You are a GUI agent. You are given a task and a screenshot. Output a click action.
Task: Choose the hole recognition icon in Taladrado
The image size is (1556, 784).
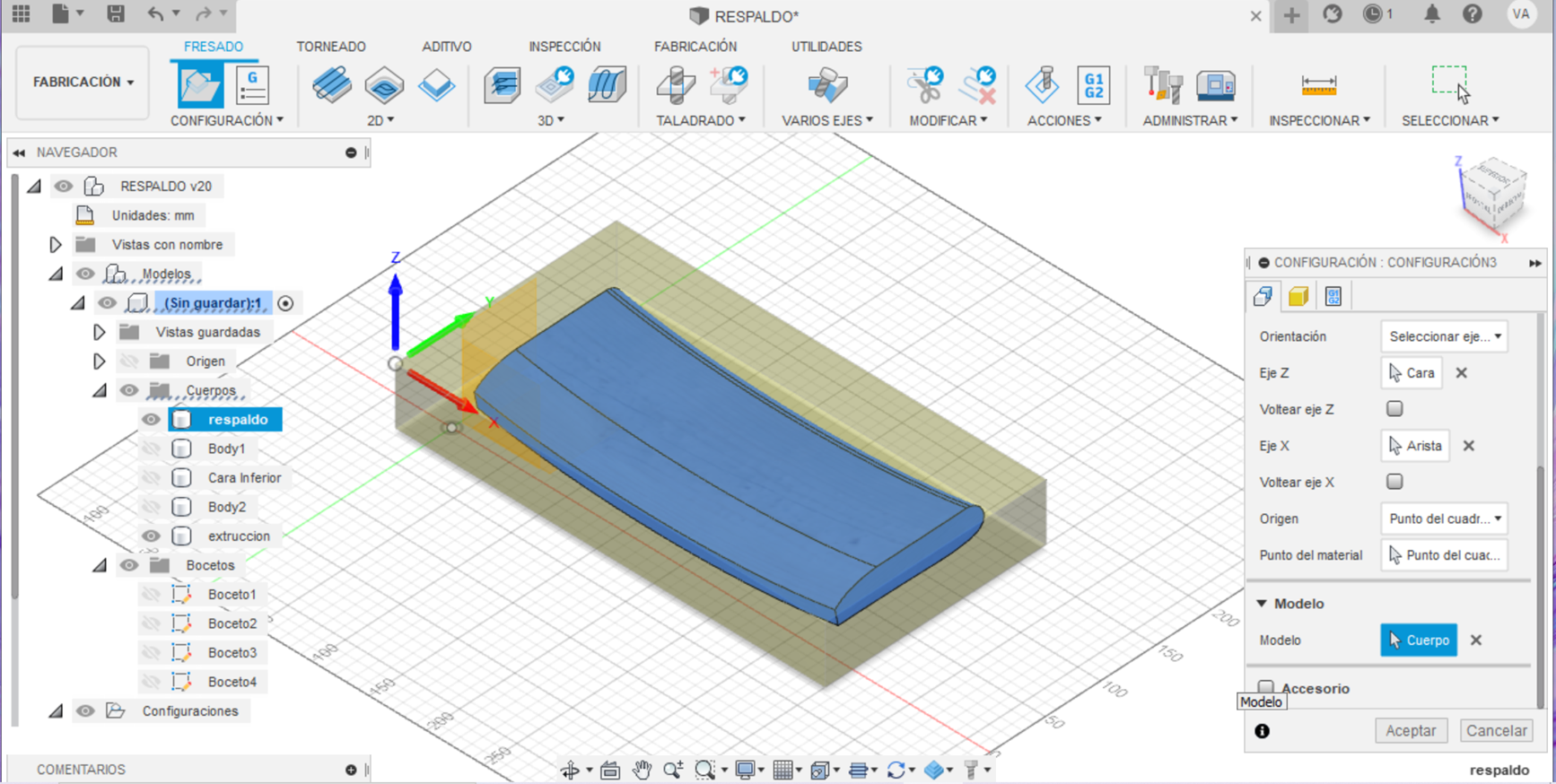point(729,84)
